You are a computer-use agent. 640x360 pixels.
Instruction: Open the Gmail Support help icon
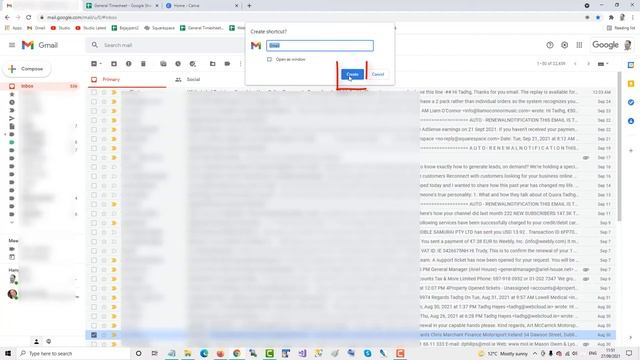coord(550,45)
